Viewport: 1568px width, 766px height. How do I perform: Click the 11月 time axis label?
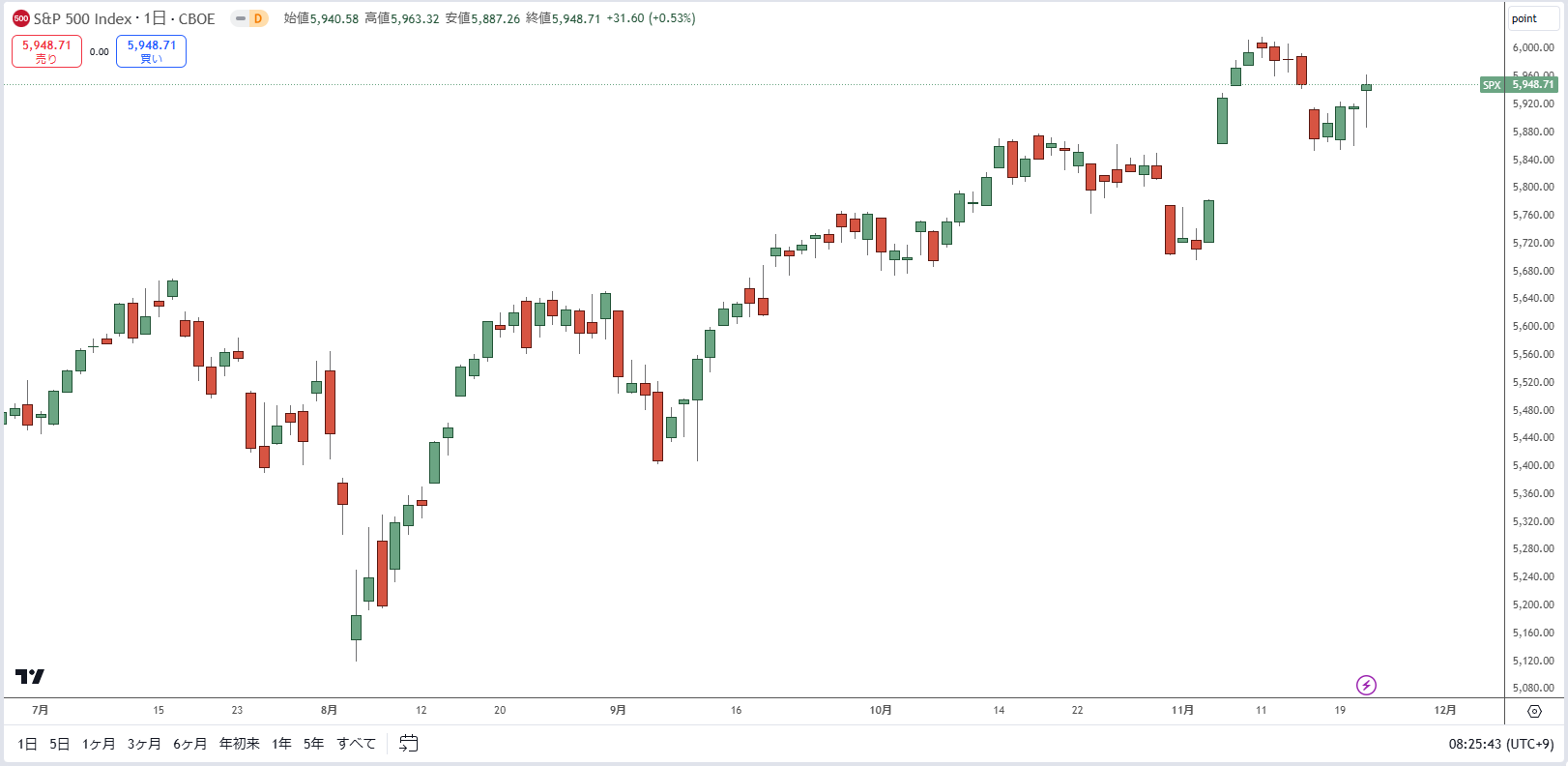(1182, 710)
